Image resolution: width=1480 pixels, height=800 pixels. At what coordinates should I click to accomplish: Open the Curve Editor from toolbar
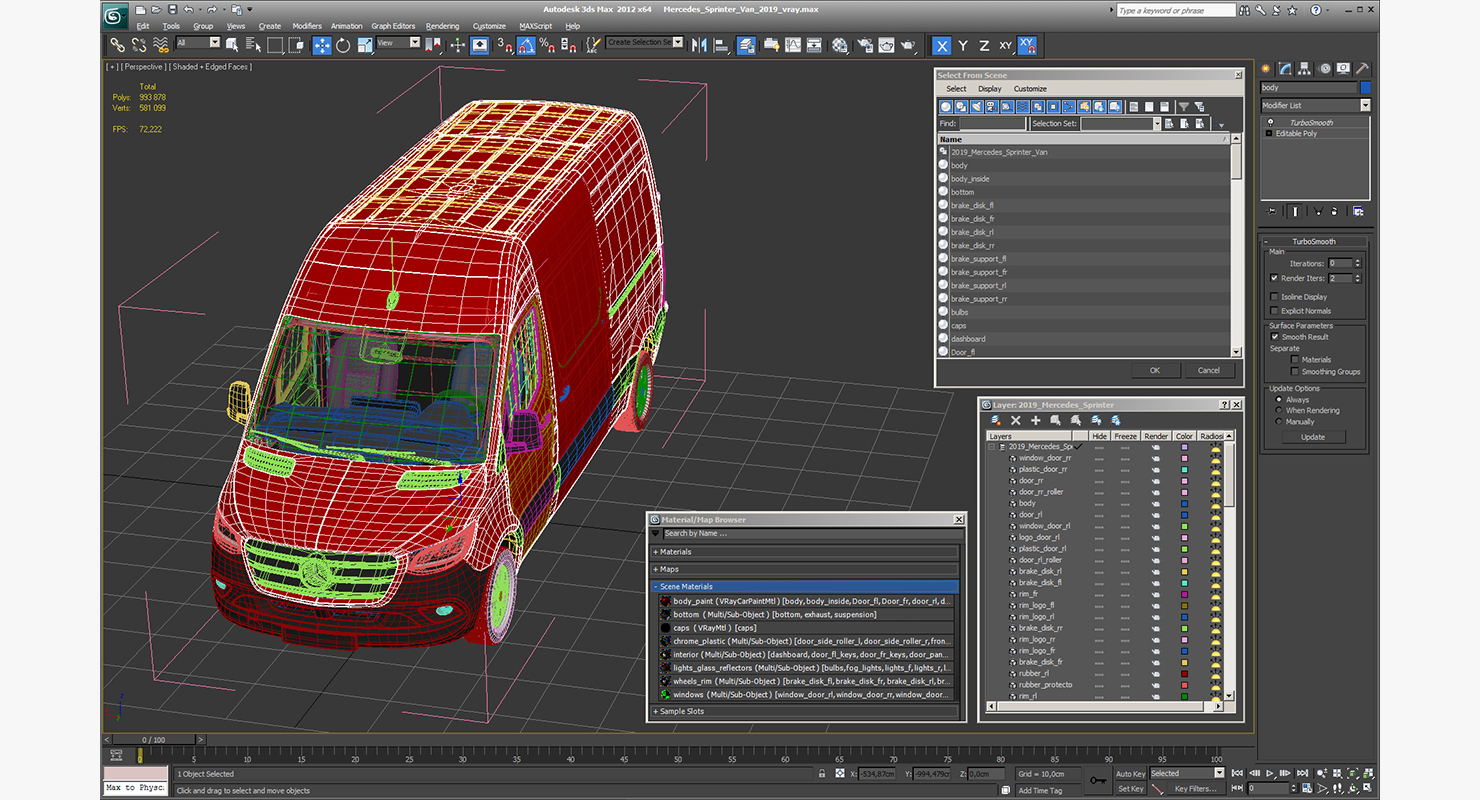pyautogui.click(x=793, y=45)
